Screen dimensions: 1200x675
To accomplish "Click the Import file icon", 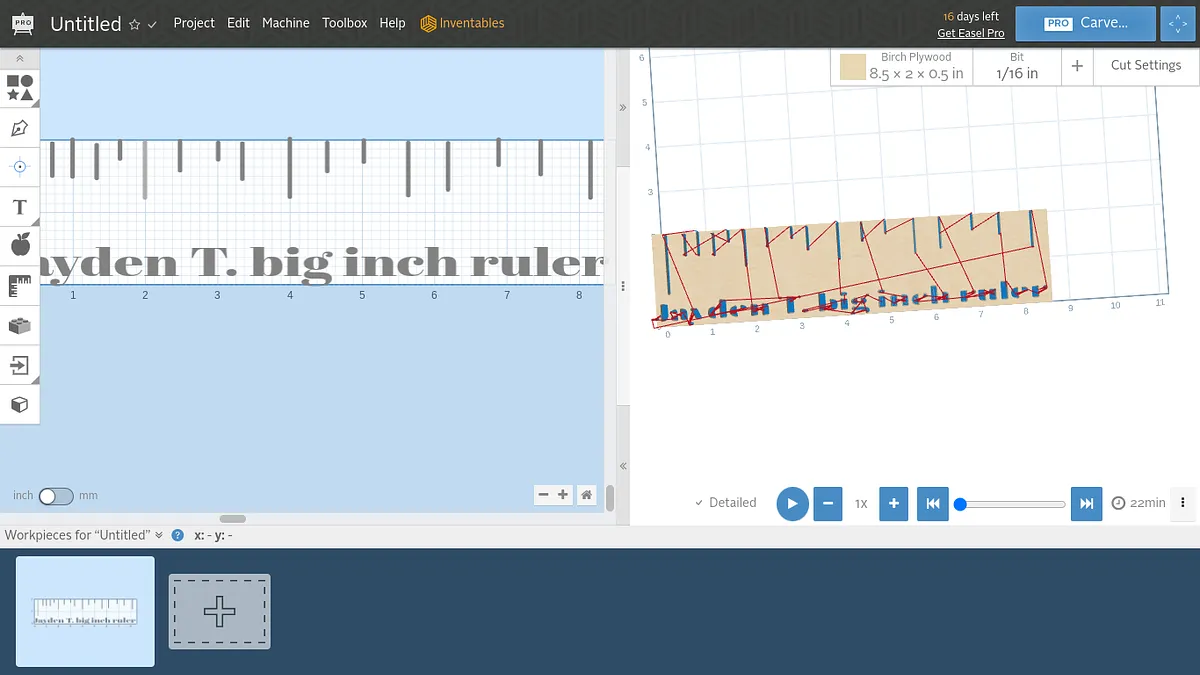I will pos(19,365).
